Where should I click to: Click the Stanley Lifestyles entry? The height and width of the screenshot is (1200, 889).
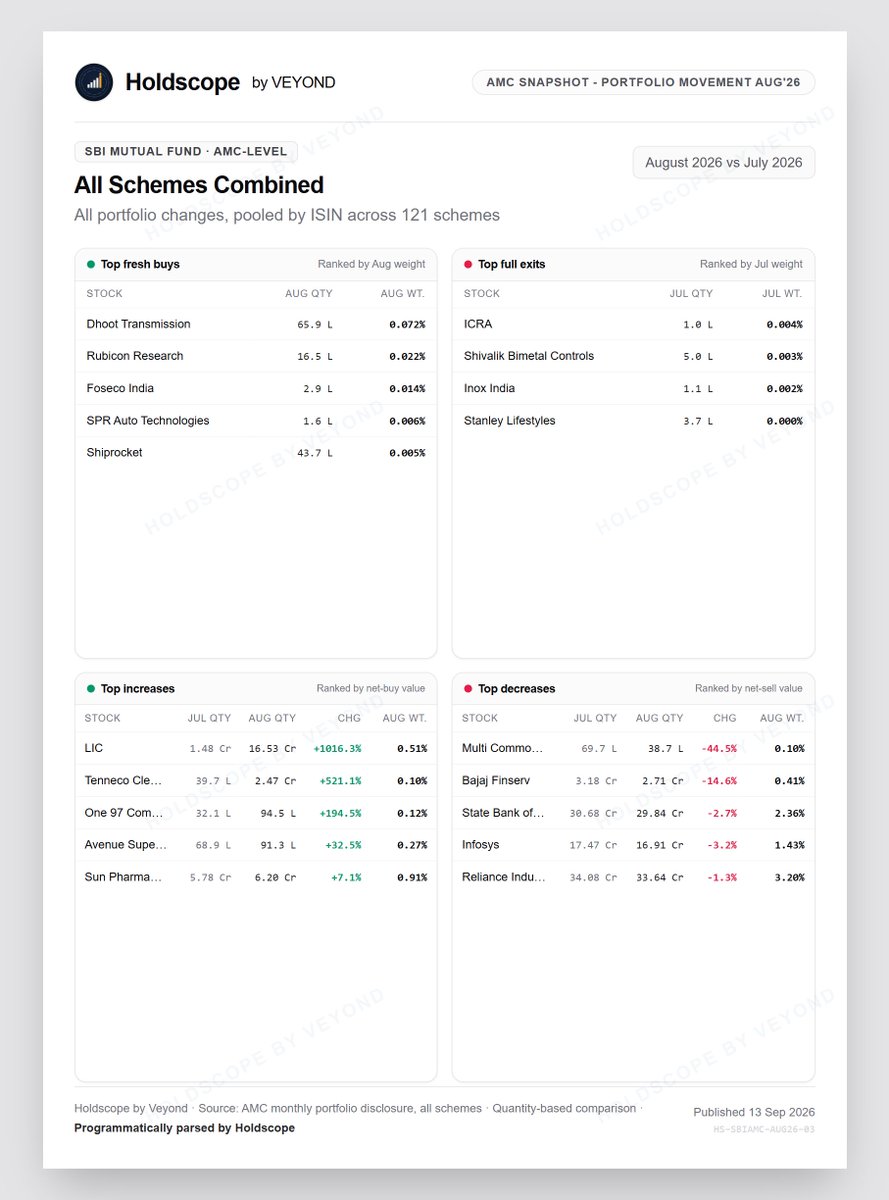633,421
